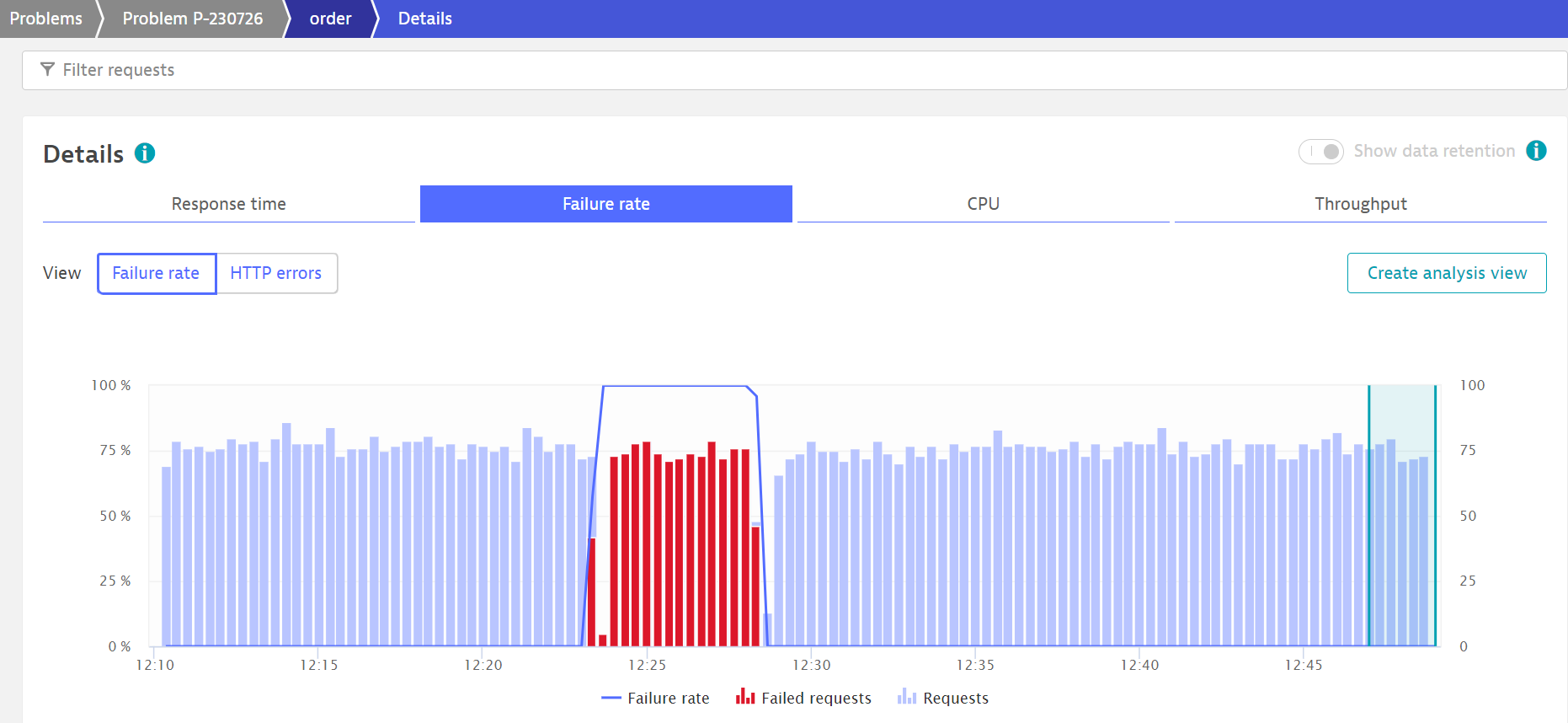
Task: Select the highlighted Failure rate tab
Action: coord(605,204)
